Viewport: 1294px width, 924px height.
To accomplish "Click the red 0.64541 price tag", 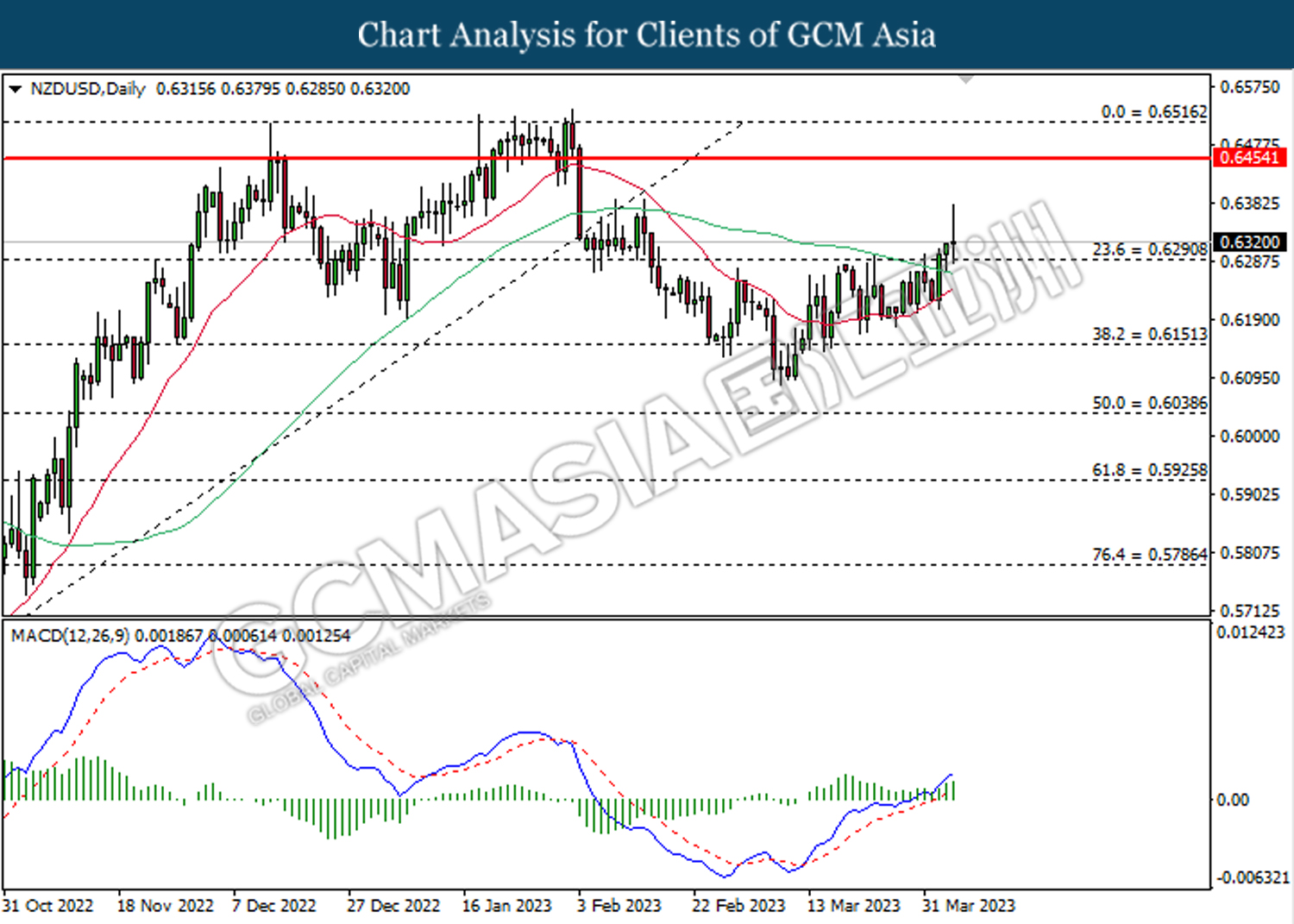I will tap(1249, 158).
